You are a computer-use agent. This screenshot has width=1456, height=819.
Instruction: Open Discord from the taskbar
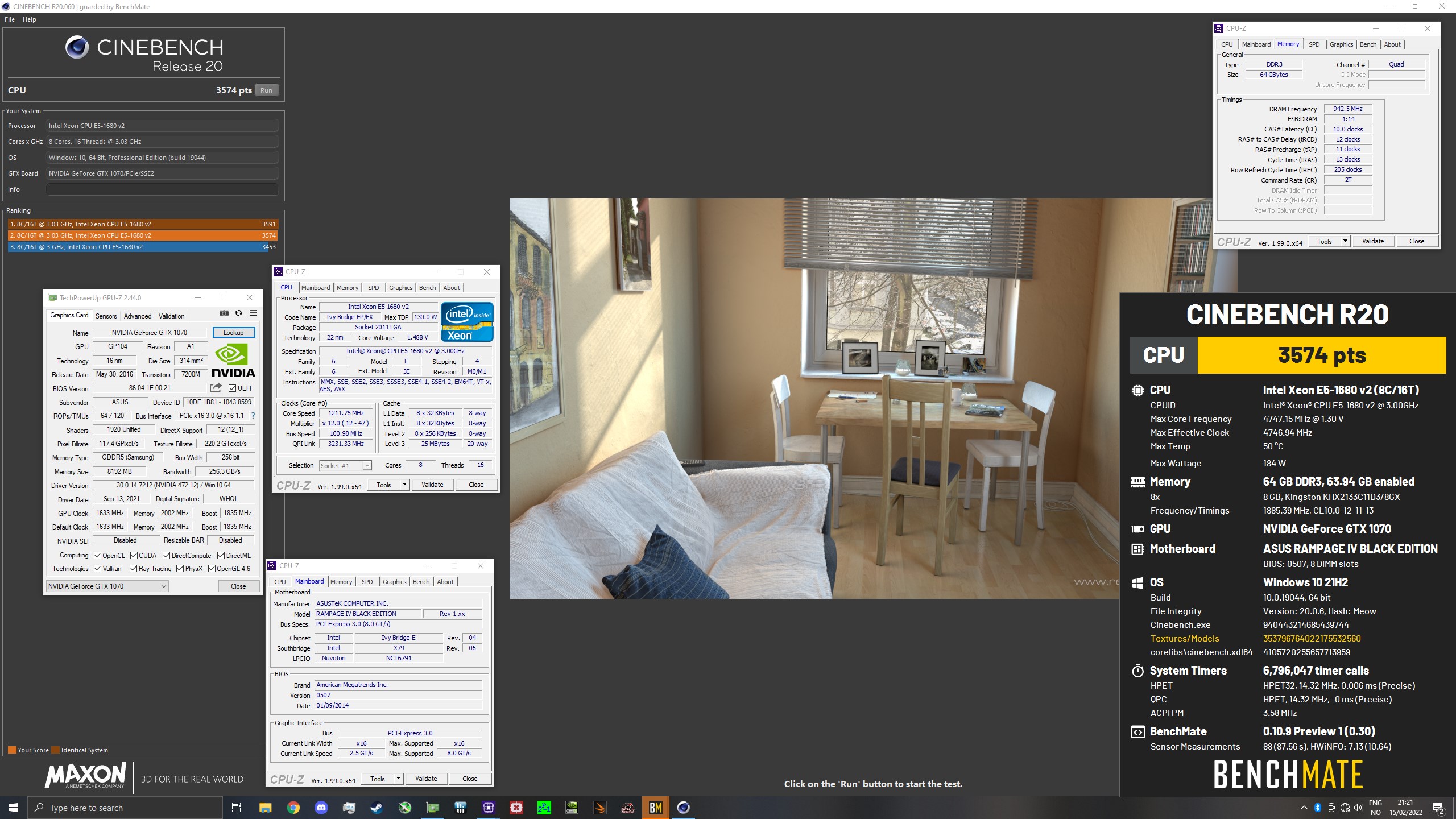[x=321, y=808]
